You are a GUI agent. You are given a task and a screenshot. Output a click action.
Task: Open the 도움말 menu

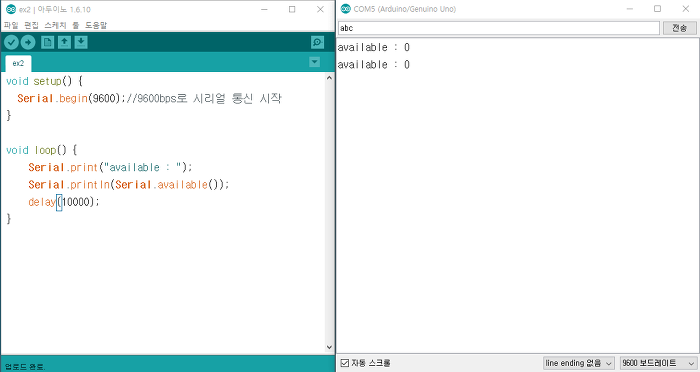point(96,25)
